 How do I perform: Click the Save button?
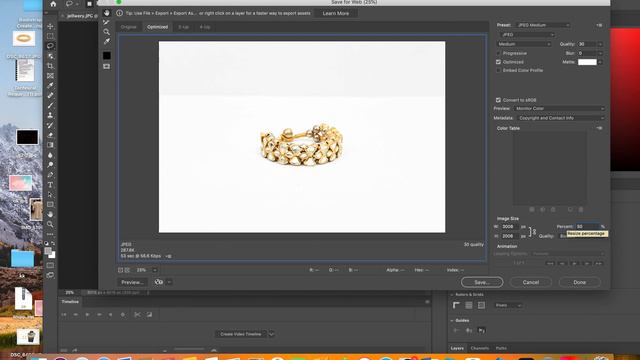[x=482, y=282]
